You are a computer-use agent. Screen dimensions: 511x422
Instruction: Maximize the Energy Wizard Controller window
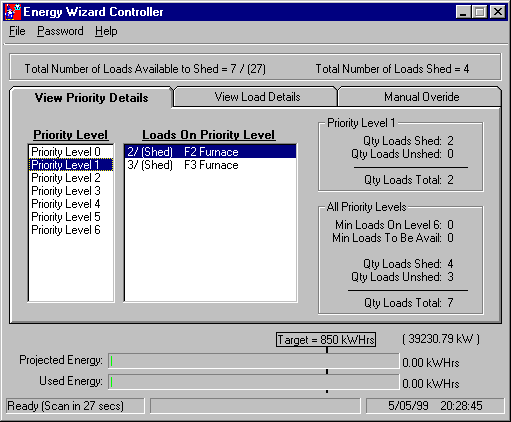point(479,12)
